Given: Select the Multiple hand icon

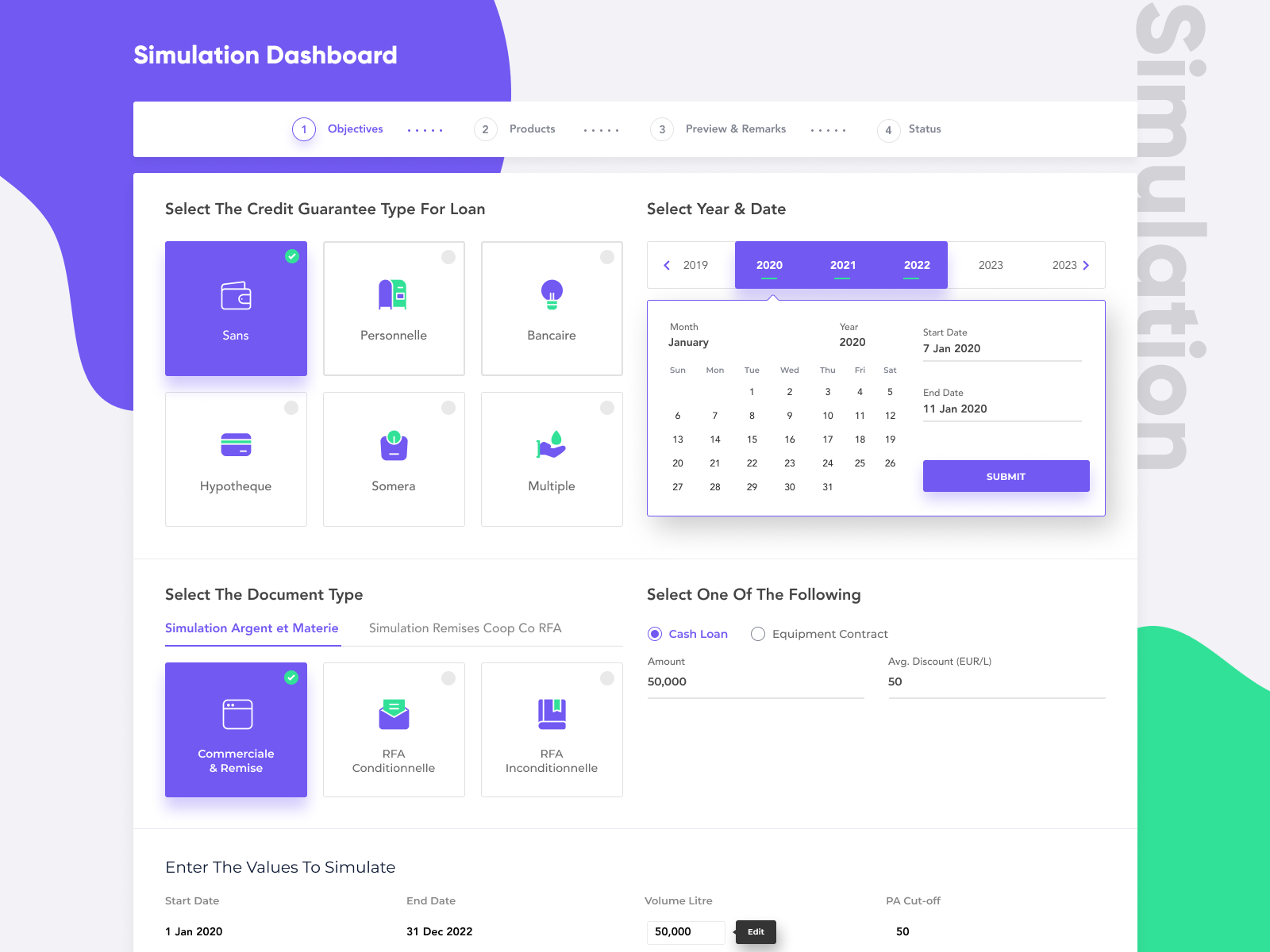Looking at the screenshot, I should click(551, 446).
